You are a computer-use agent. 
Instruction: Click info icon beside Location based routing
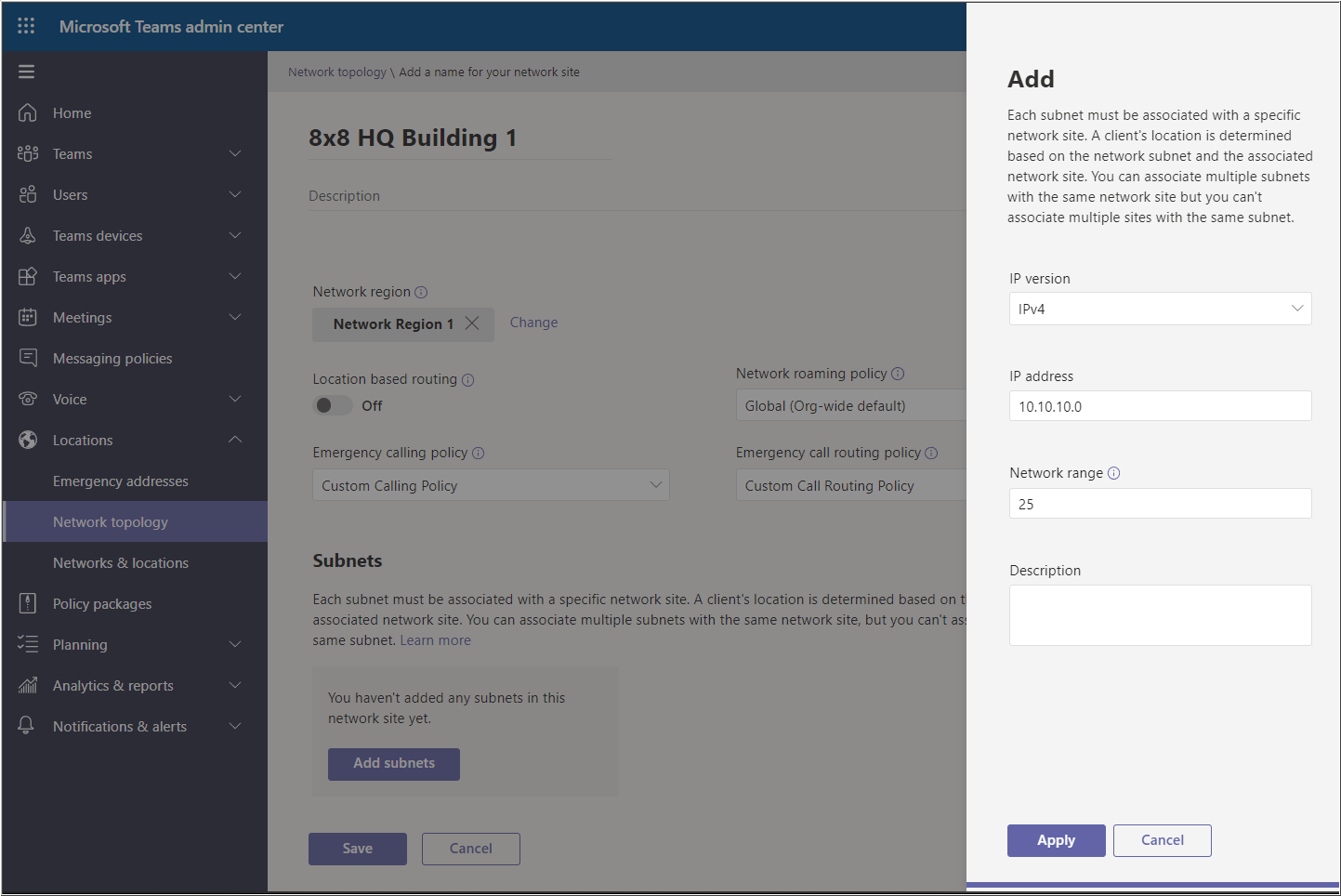point(468,379)
